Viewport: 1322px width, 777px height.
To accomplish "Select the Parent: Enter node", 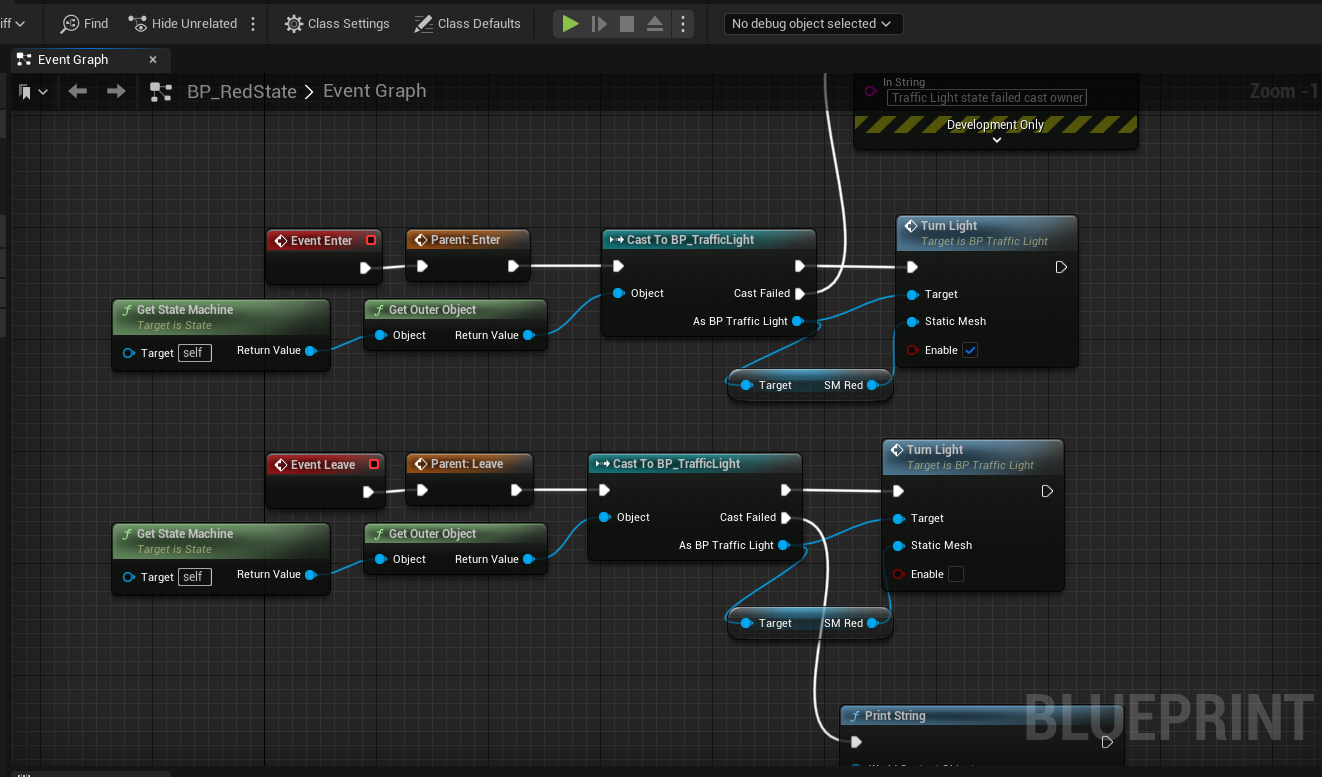I will (x=467, y=240).
